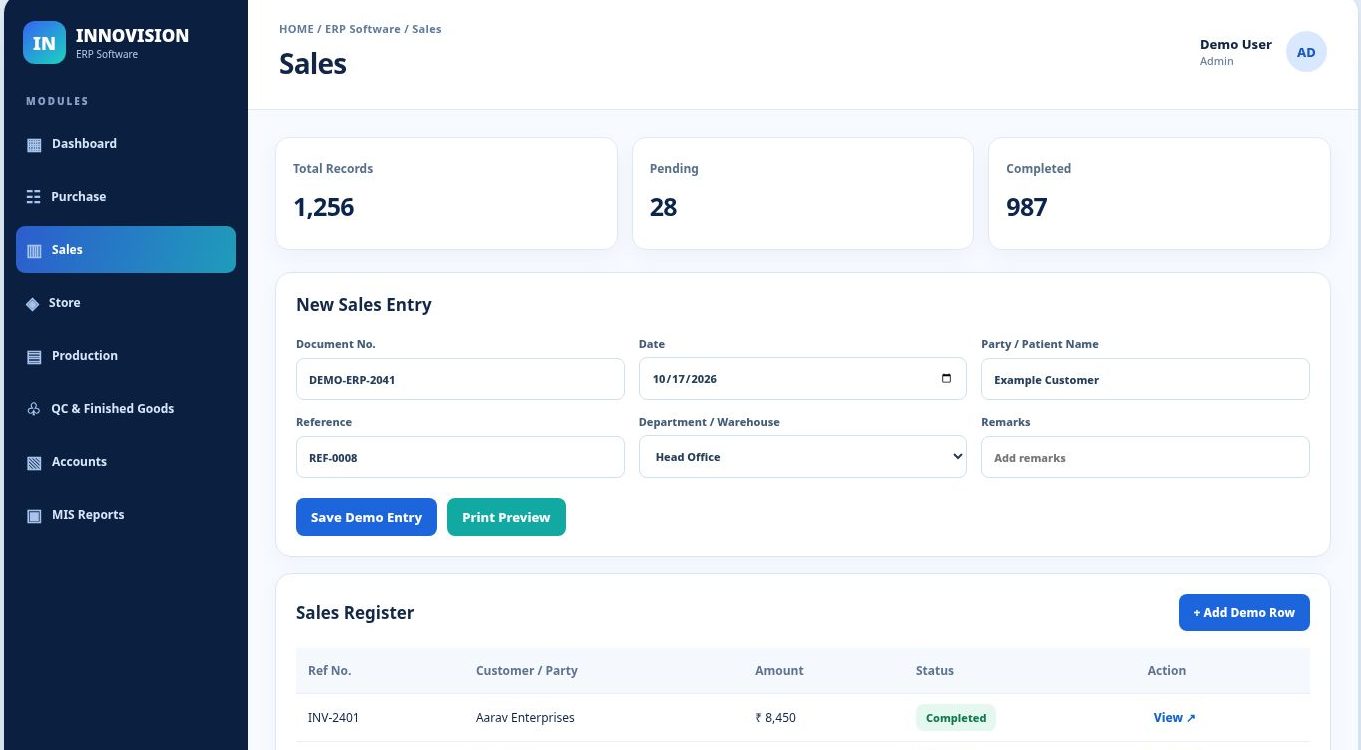Focus the Document No. input field
Image resolution: width=1361 pixels, height=750 pixels.
460,379
